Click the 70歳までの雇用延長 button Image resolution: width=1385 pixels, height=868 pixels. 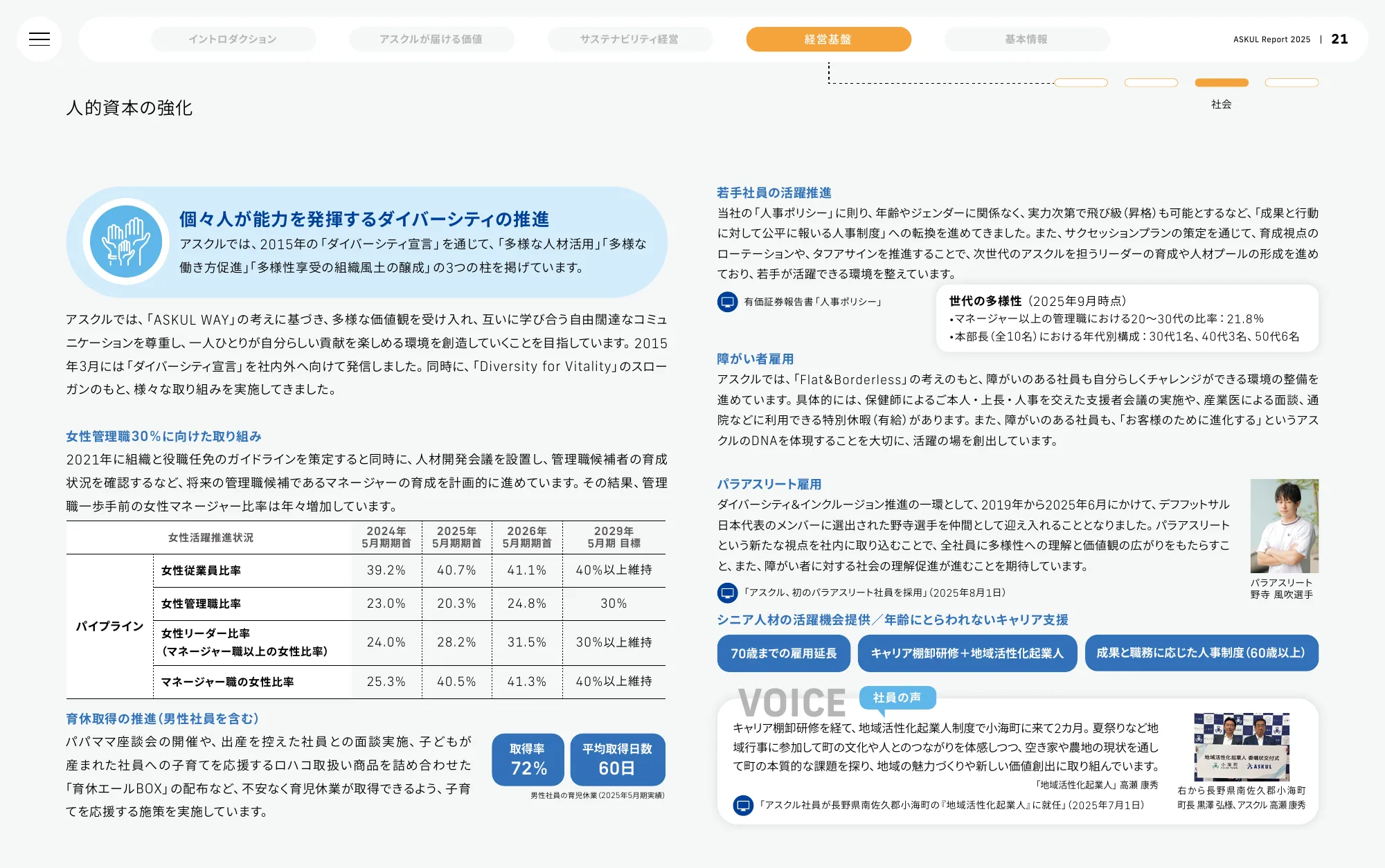pyautogui.click(x=783, y=653)
